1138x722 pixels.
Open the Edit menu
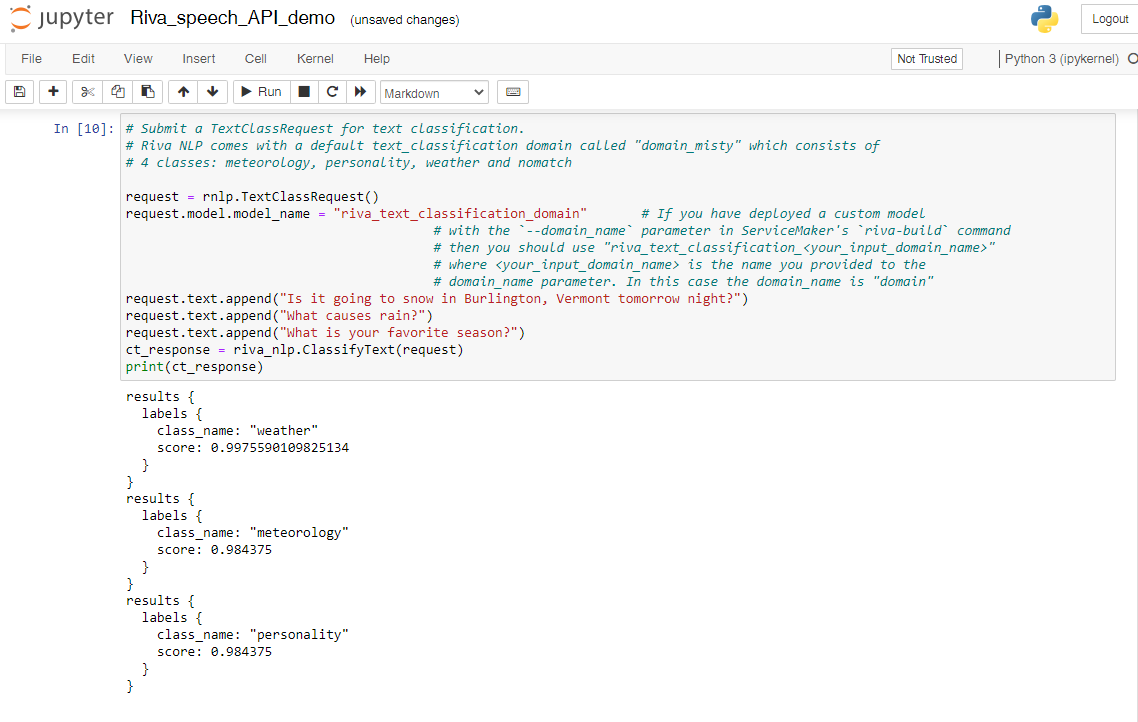coord(83,59)
